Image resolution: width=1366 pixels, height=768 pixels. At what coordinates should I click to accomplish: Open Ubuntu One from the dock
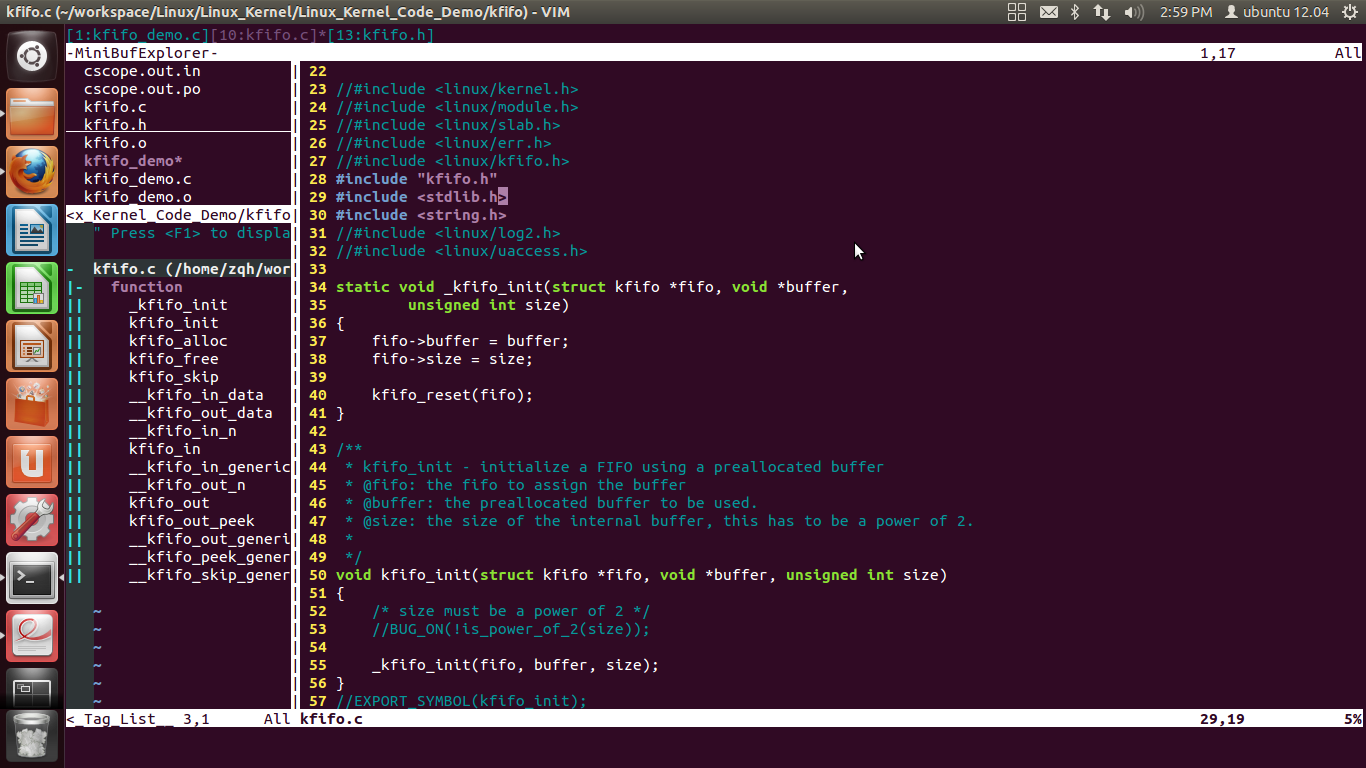(x=32, y=460)
